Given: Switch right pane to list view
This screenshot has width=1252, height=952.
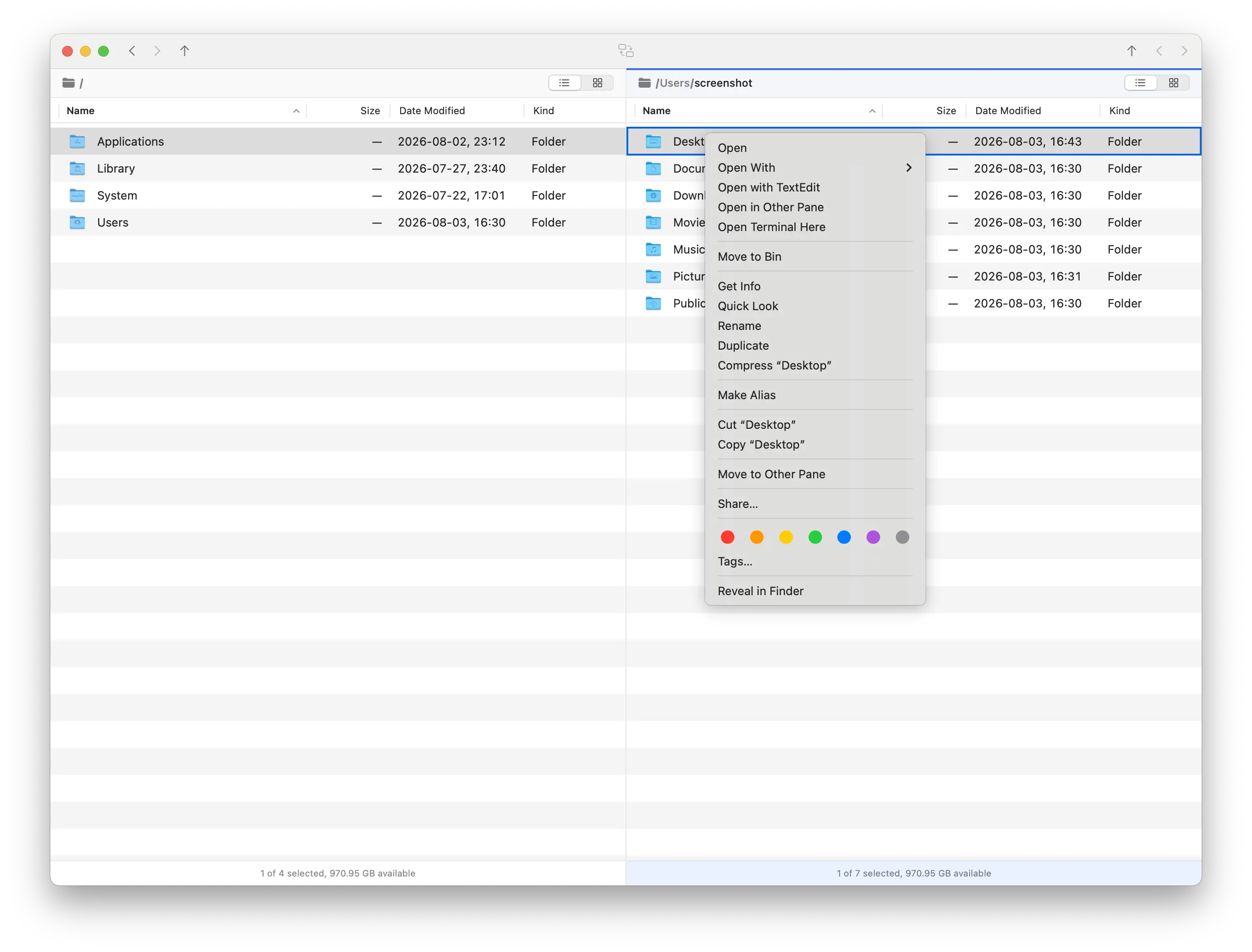Looking at the screenshot, I should click(1140, 83).
